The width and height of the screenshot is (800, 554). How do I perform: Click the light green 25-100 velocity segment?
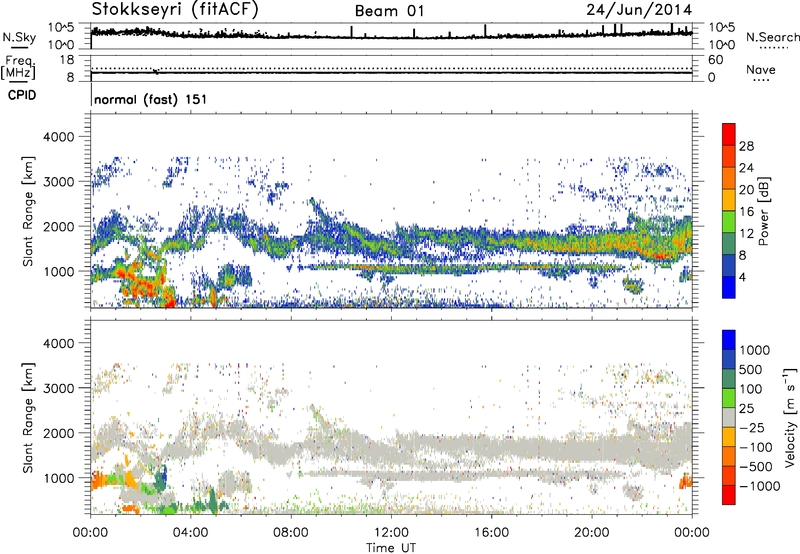[729, 398]
